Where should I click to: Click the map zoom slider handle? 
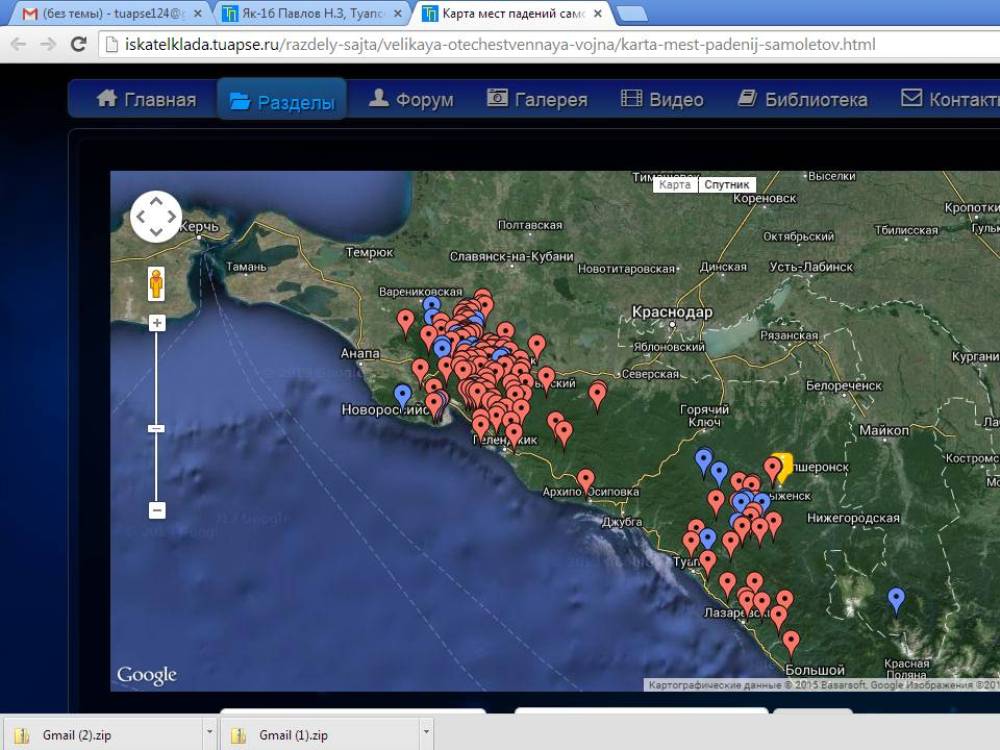tap(156, 428)
